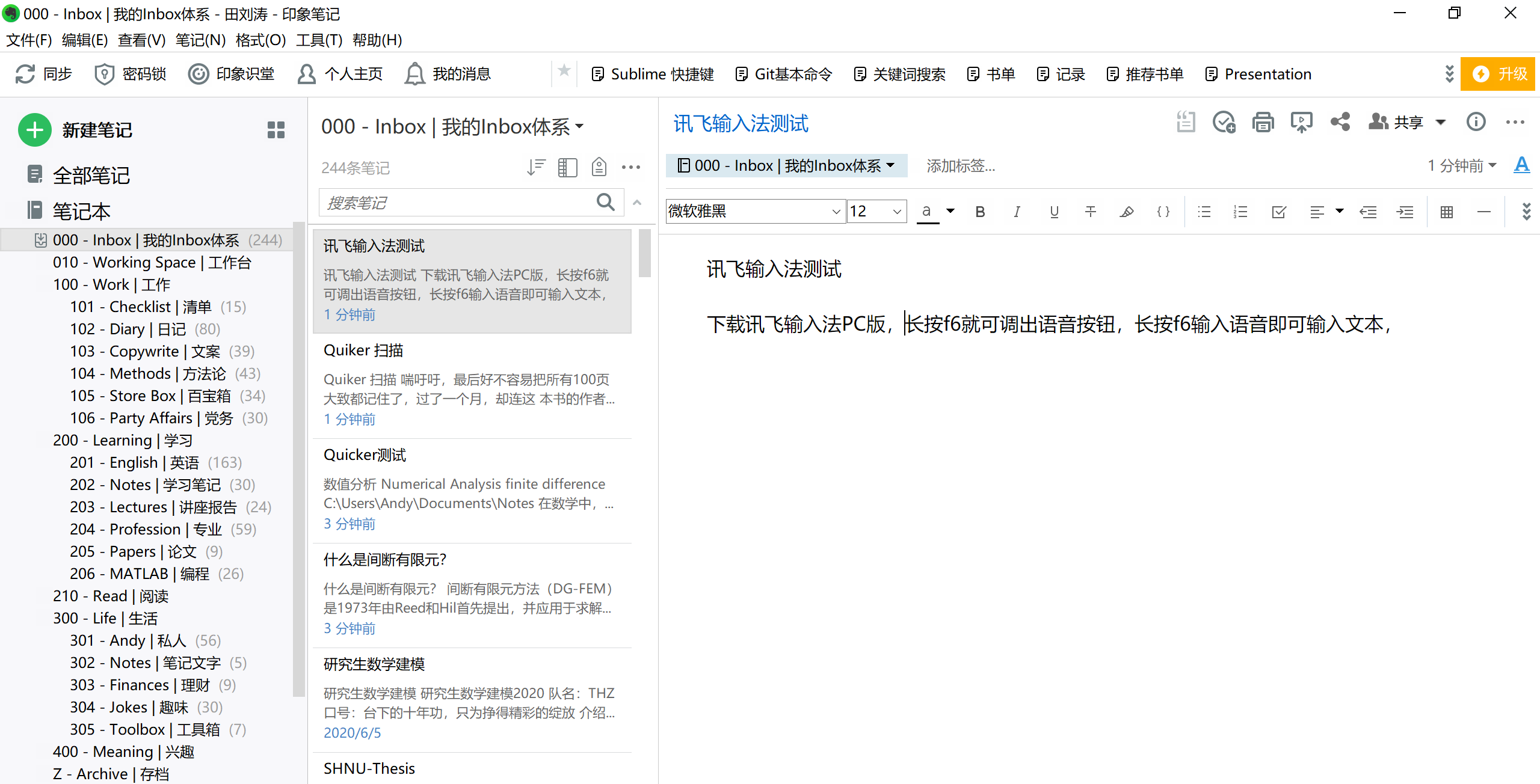Insert a table into the note
This screenshot has width=1540, height=784.
click(x=1447, y=212)
